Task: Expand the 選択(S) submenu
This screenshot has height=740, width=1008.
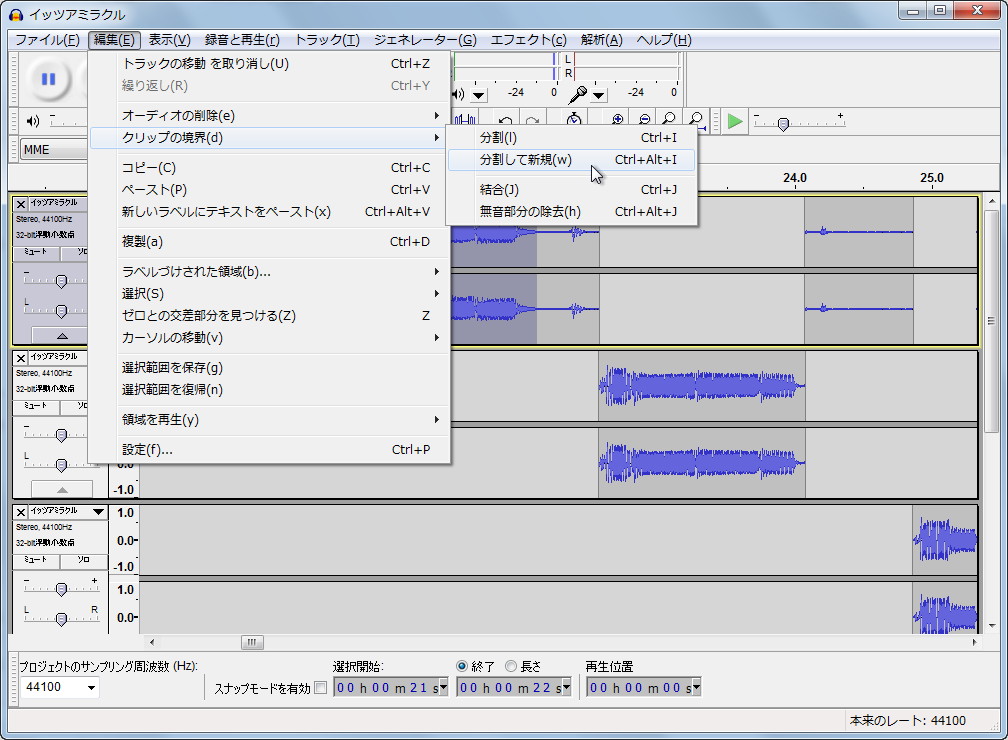Action: coord(269,293)
